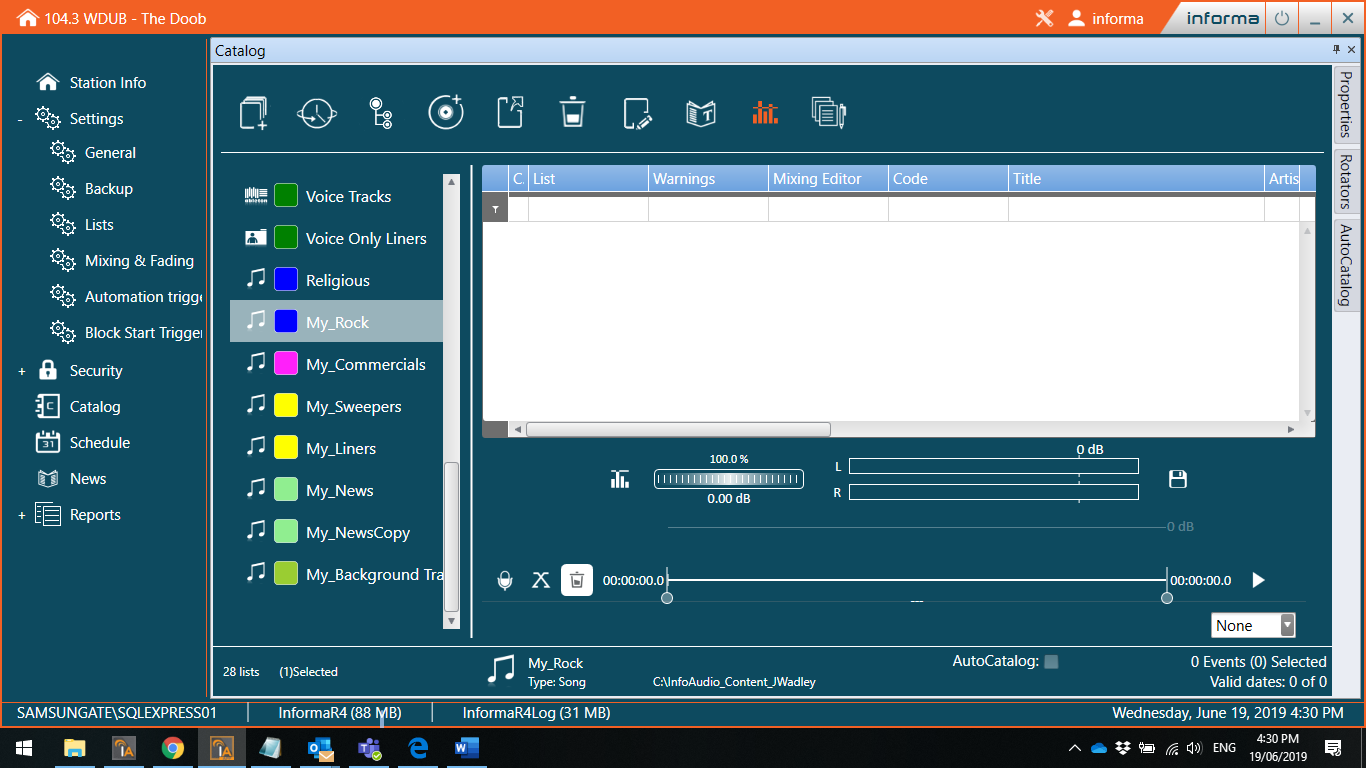Save audio changes with the disk icon
The width and height of the screenshot is (1366, 768).
pyautogui.click(x=1177, y=478)
